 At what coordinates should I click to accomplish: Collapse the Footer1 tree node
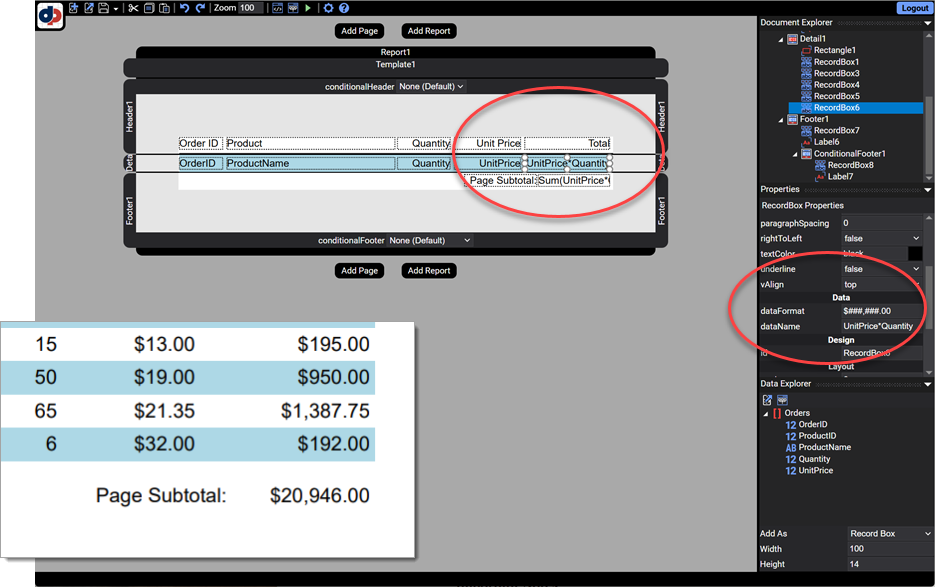(781, 119)
